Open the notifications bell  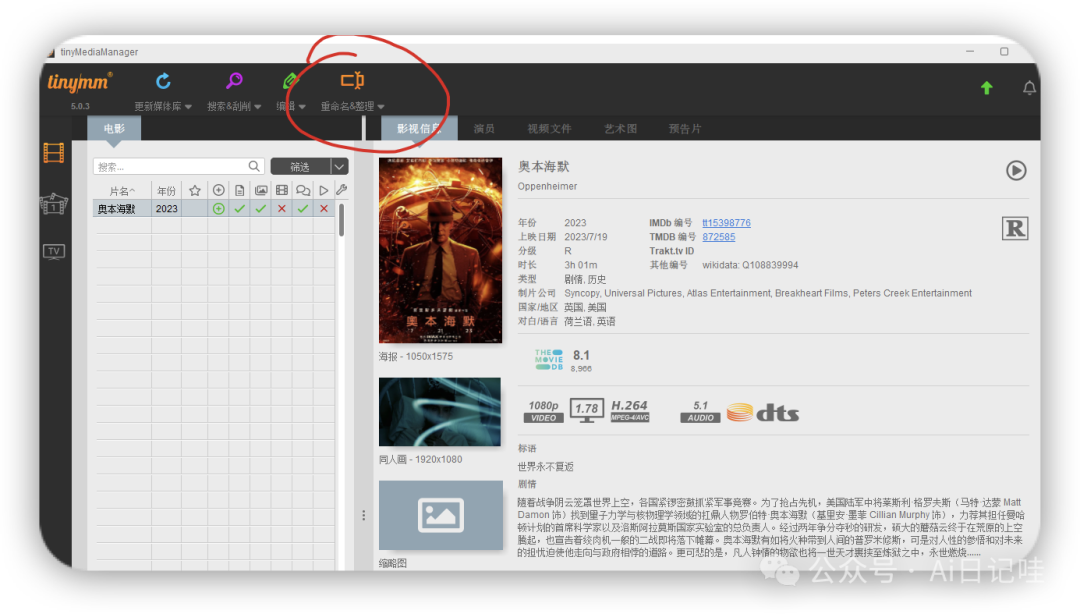1029,88
